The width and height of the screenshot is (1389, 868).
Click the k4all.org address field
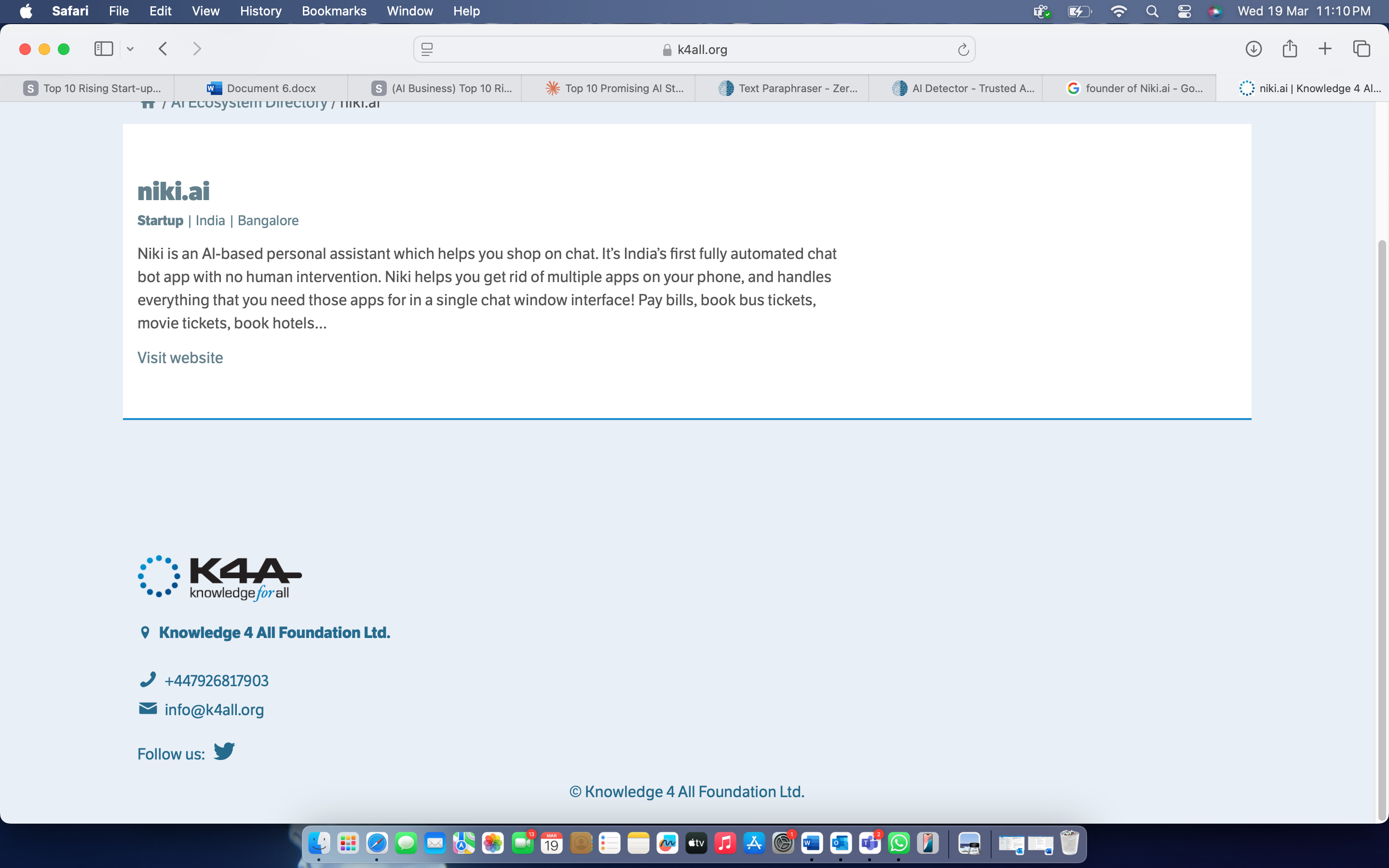point(694,49)
